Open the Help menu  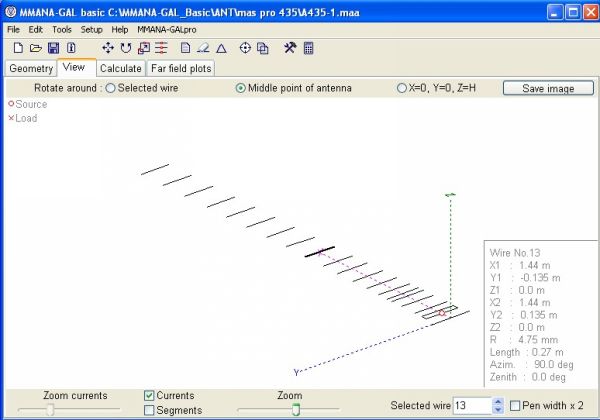pos(120,29)
